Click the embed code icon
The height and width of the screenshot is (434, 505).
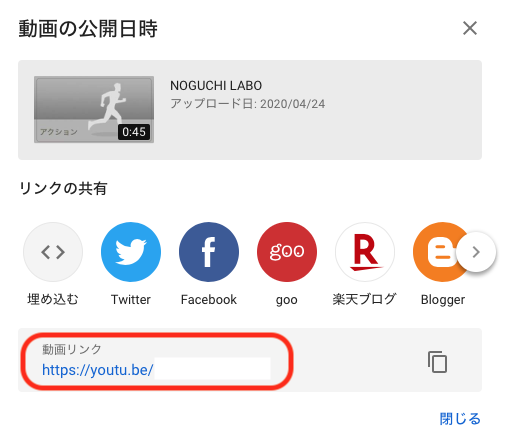[x=53, y=252]
